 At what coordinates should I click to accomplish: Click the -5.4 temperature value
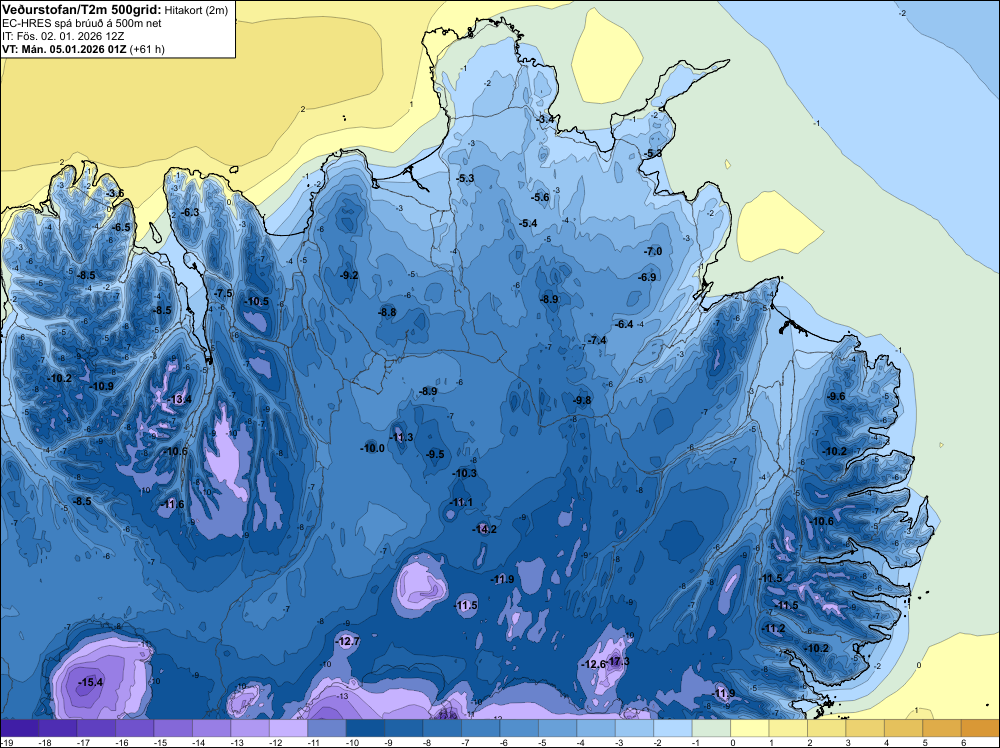point(528,223)
